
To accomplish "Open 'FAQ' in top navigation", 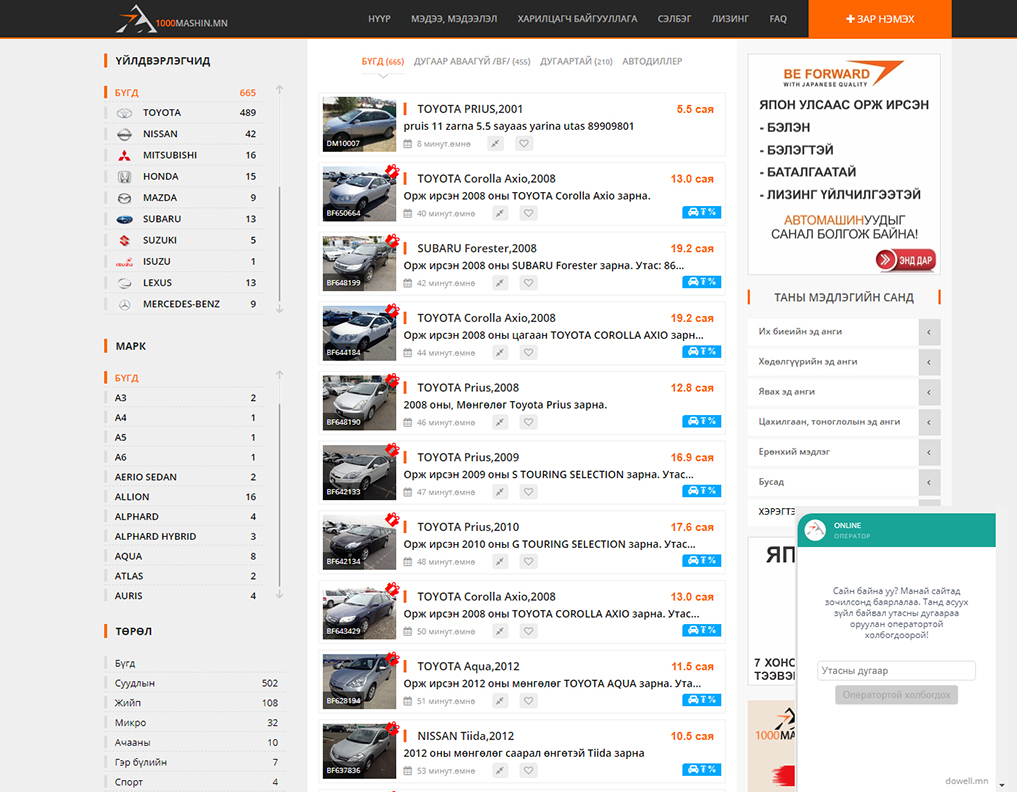I will [778, 19].
